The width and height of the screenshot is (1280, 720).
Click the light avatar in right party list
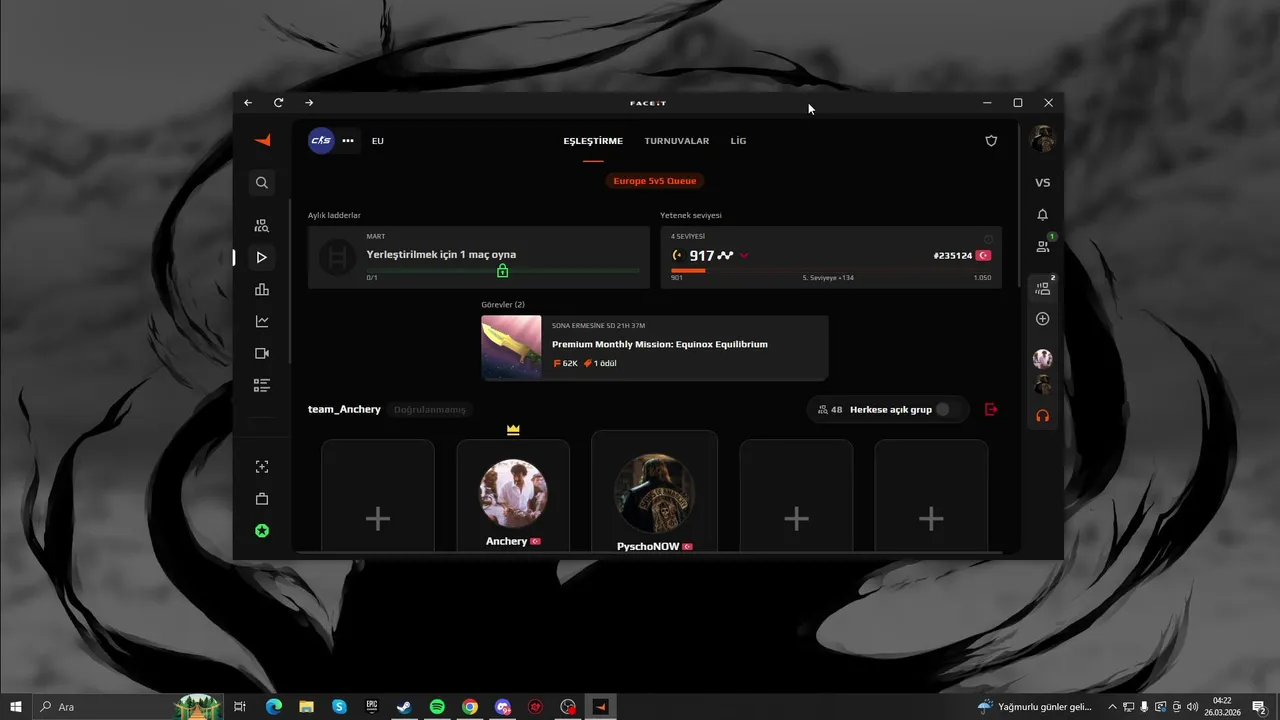[x=1043, y=359]
